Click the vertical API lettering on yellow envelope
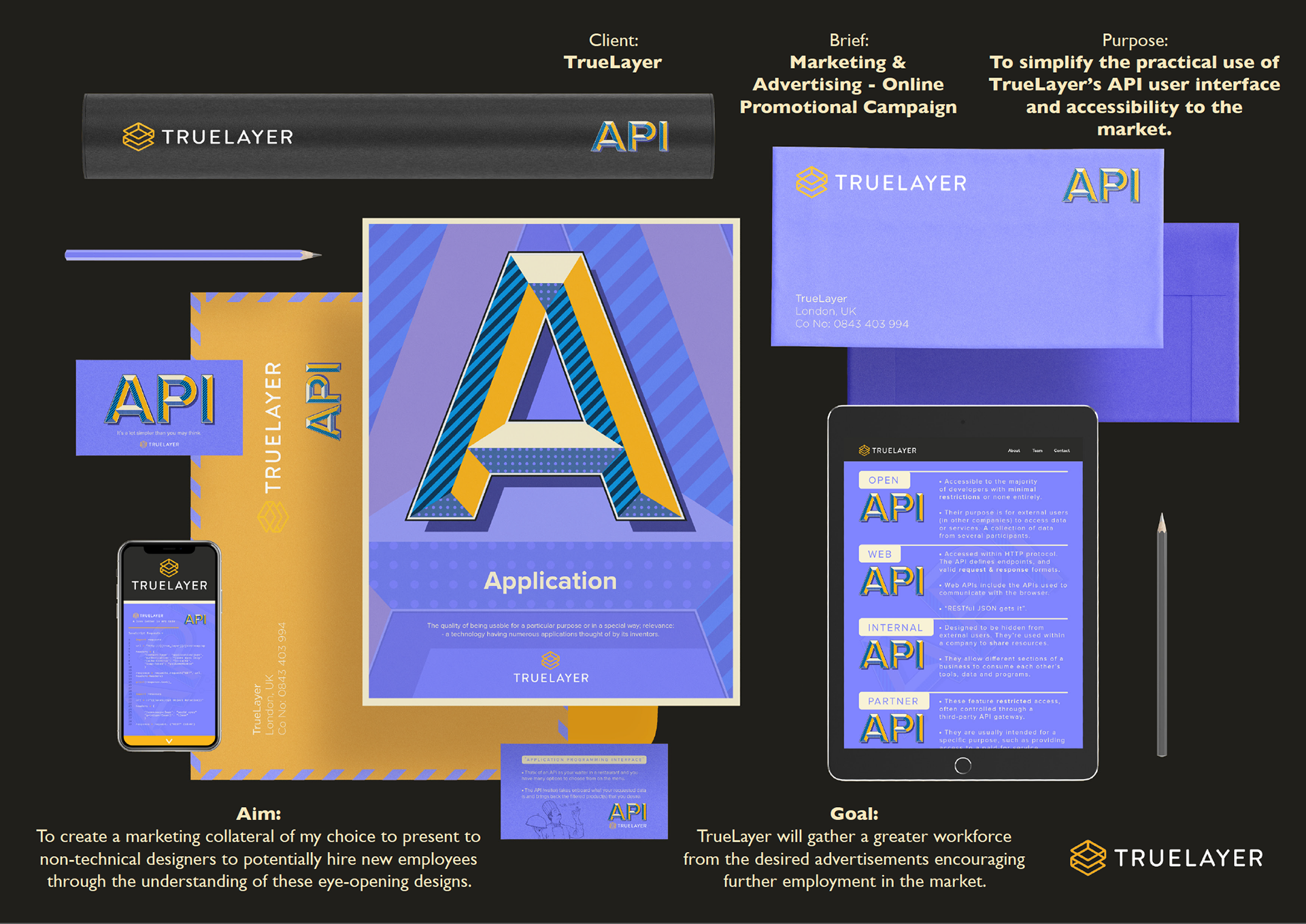Screen dimensions: 1306x924 tap(323, 401)
